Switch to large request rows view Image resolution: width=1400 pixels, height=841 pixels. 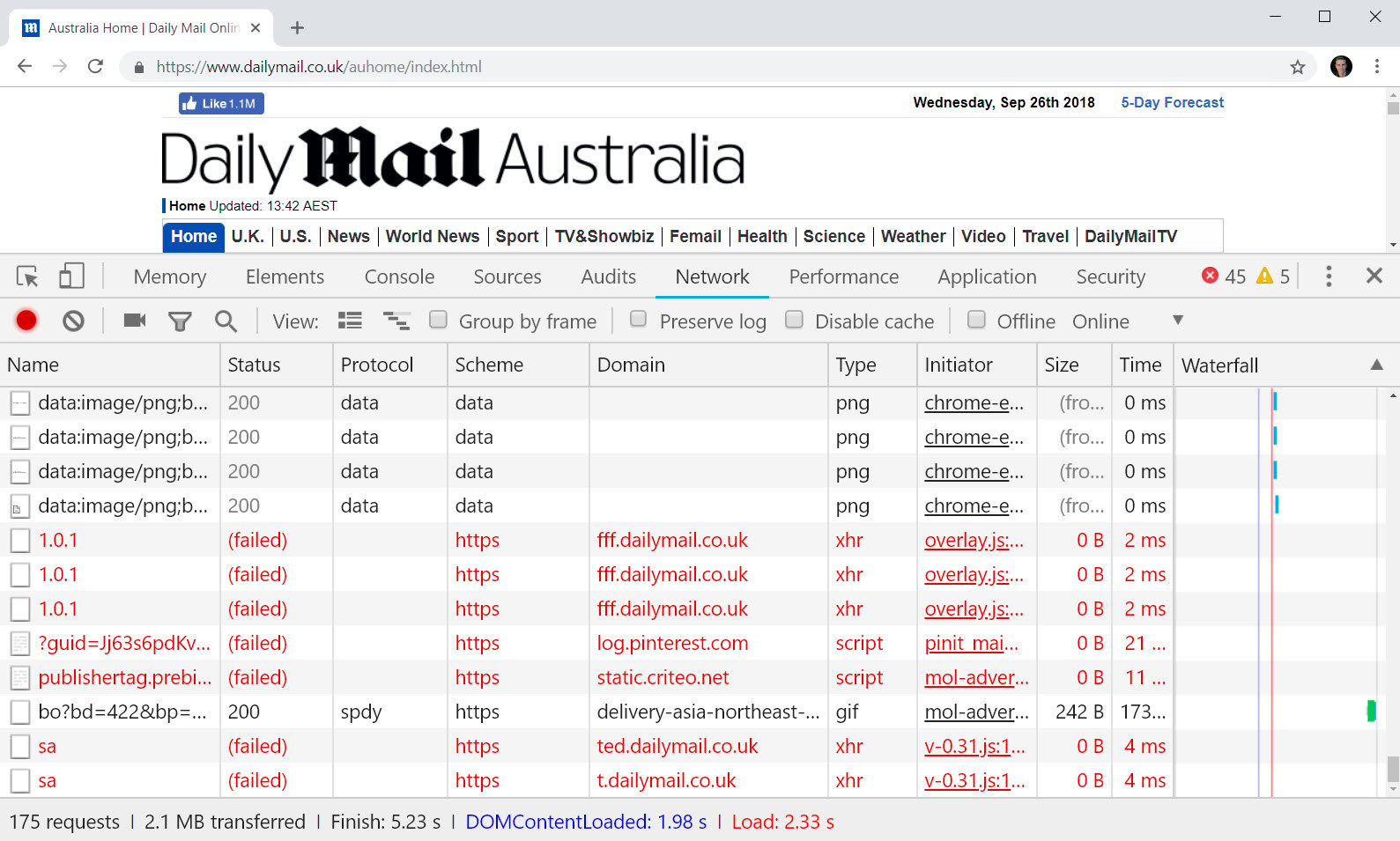350,321
